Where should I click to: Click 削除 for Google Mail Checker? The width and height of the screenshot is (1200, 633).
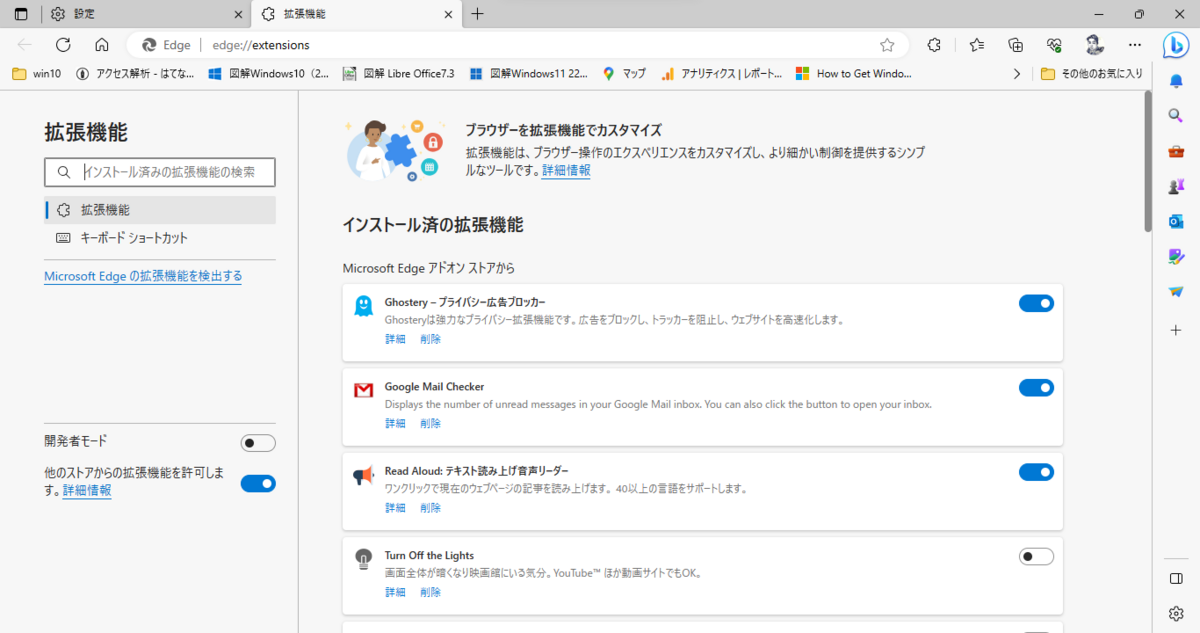coord(430,423)
